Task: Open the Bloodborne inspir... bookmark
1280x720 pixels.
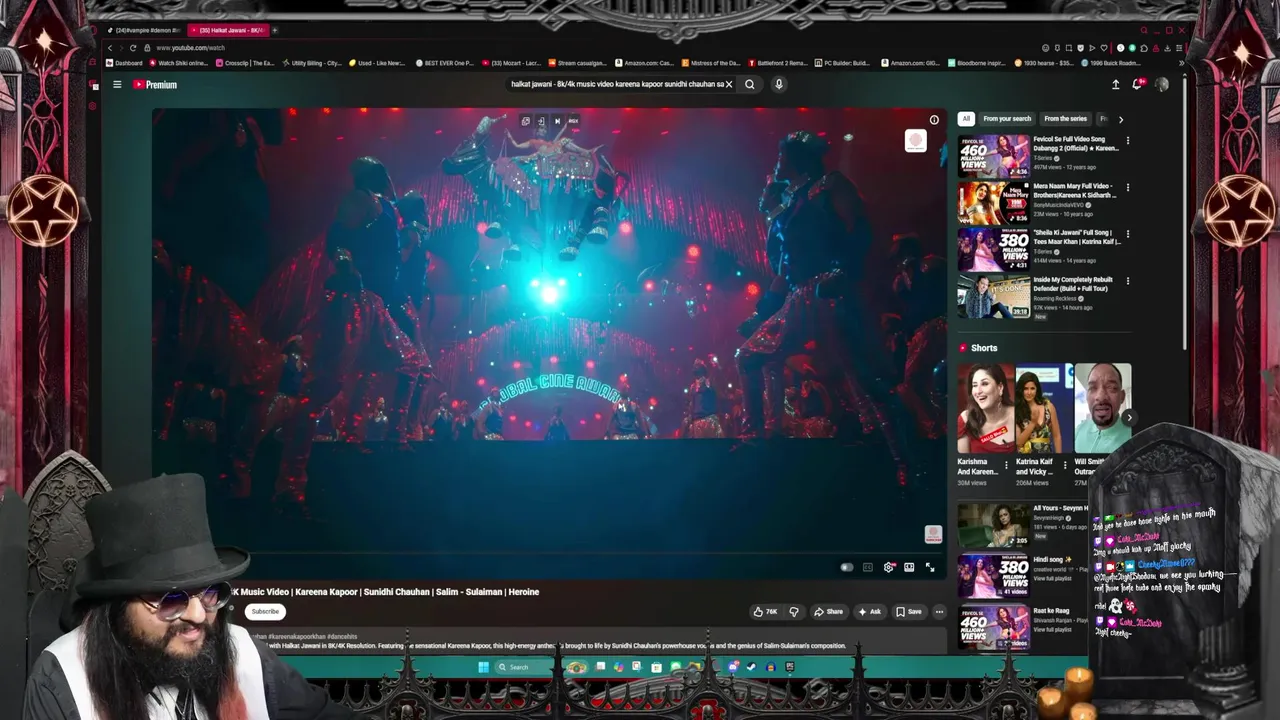Action: point(975,63)
